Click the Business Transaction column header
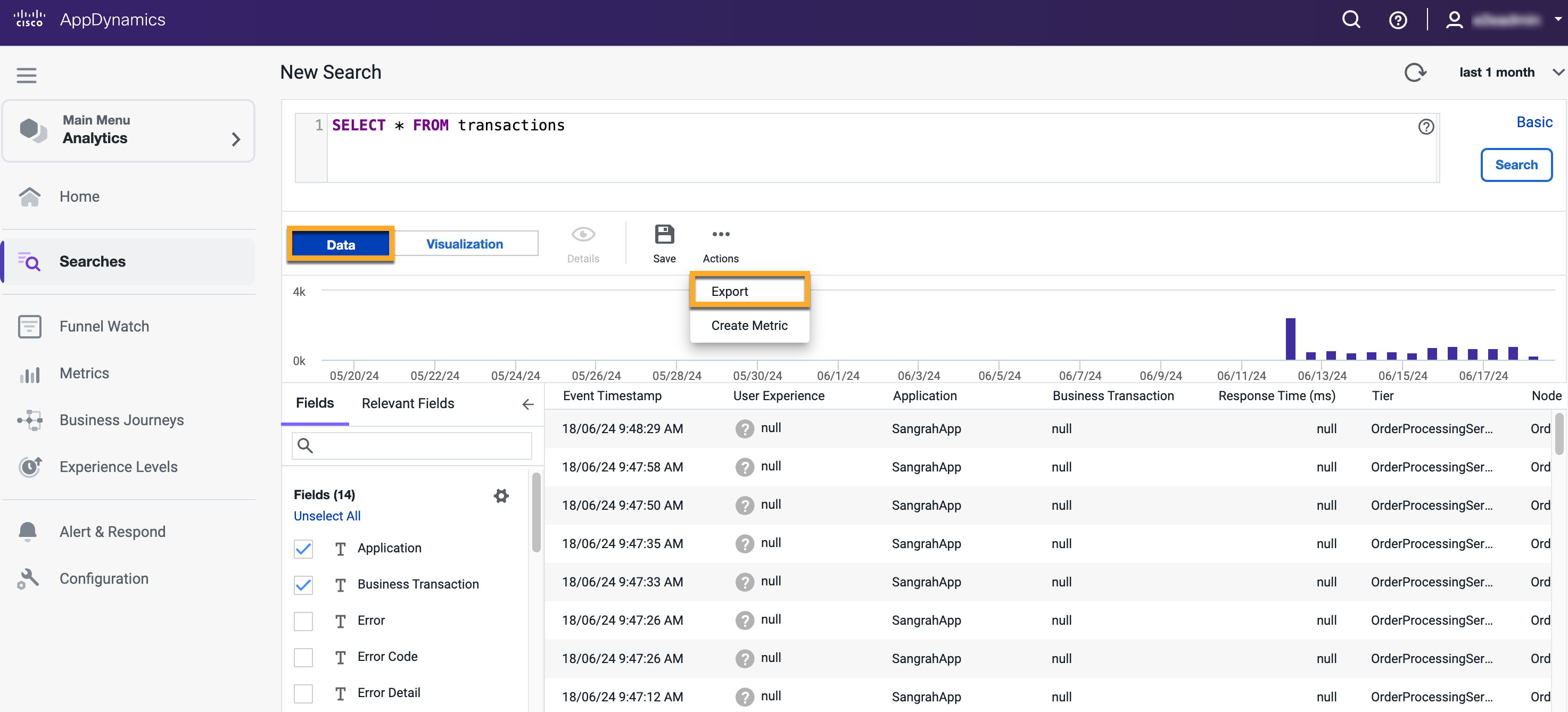1568x712 pixels. pyautogui.click(x=1113, y=395)
